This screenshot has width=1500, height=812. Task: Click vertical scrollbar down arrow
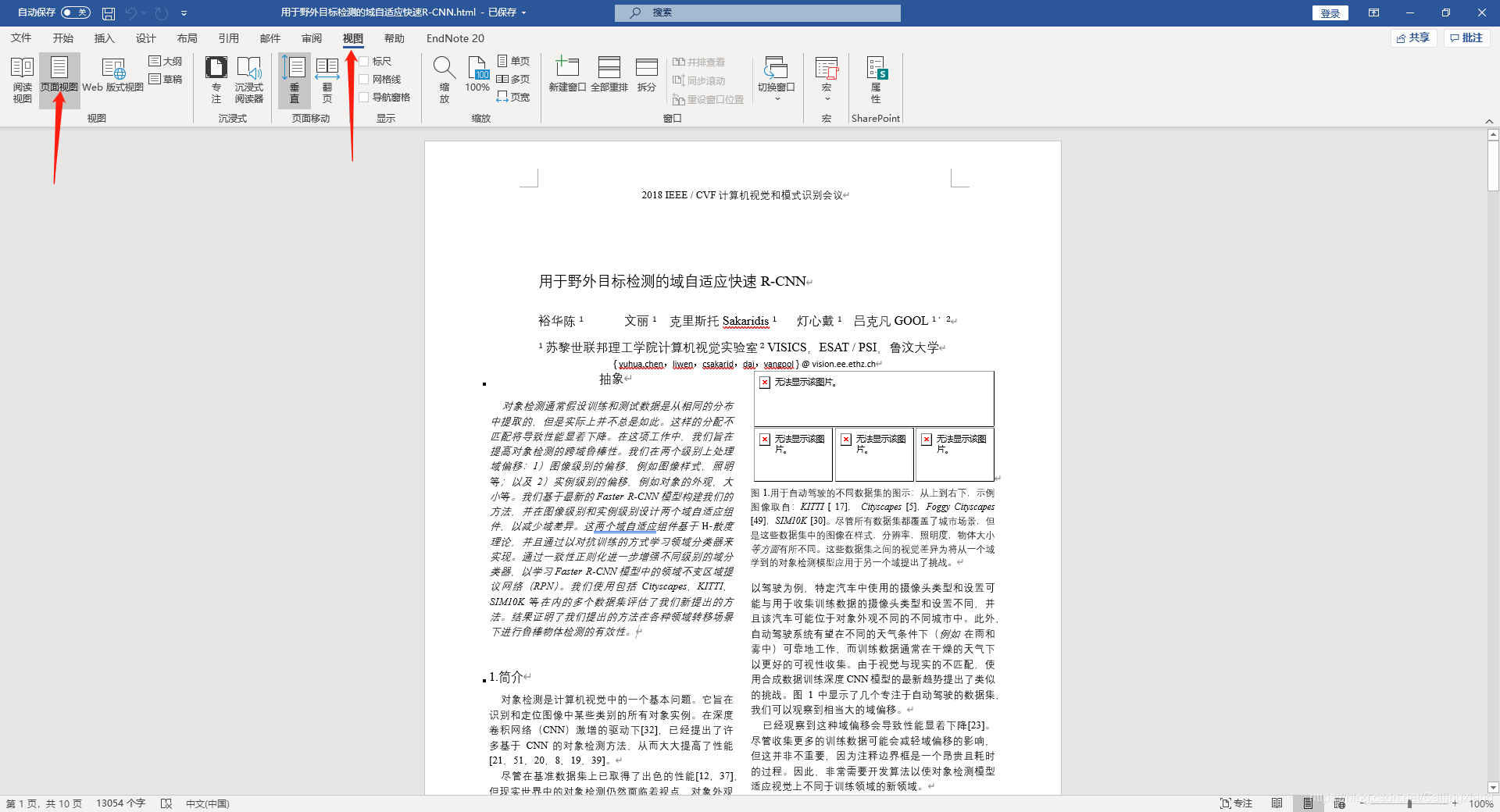point(1493,788)
